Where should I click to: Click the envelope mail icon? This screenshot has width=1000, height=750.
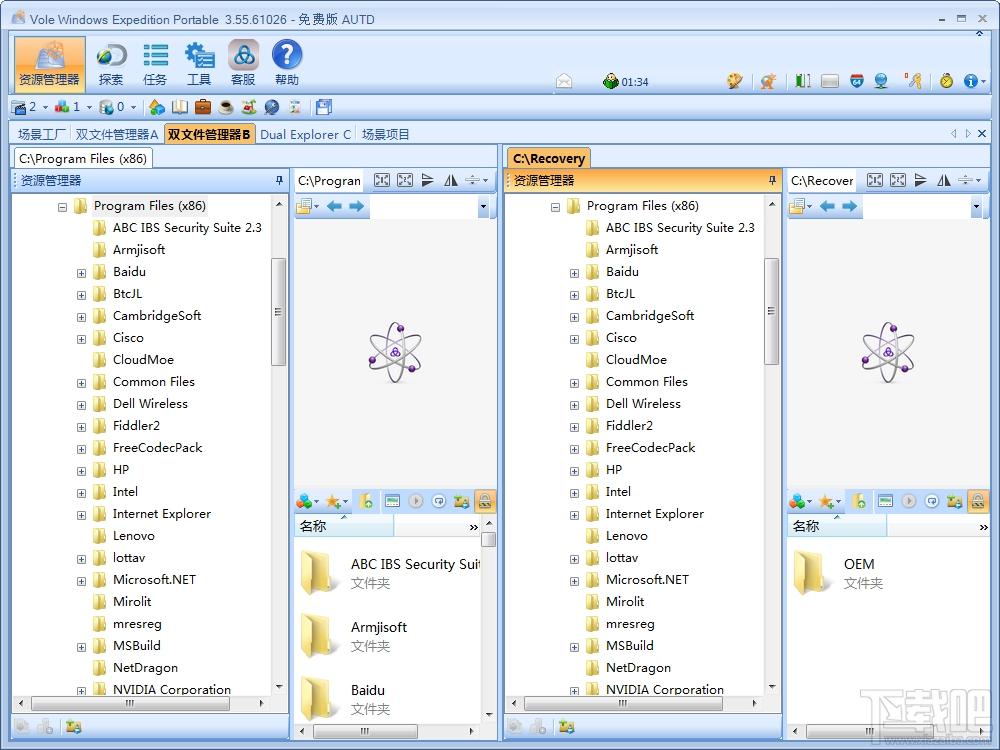click(564, 82)
